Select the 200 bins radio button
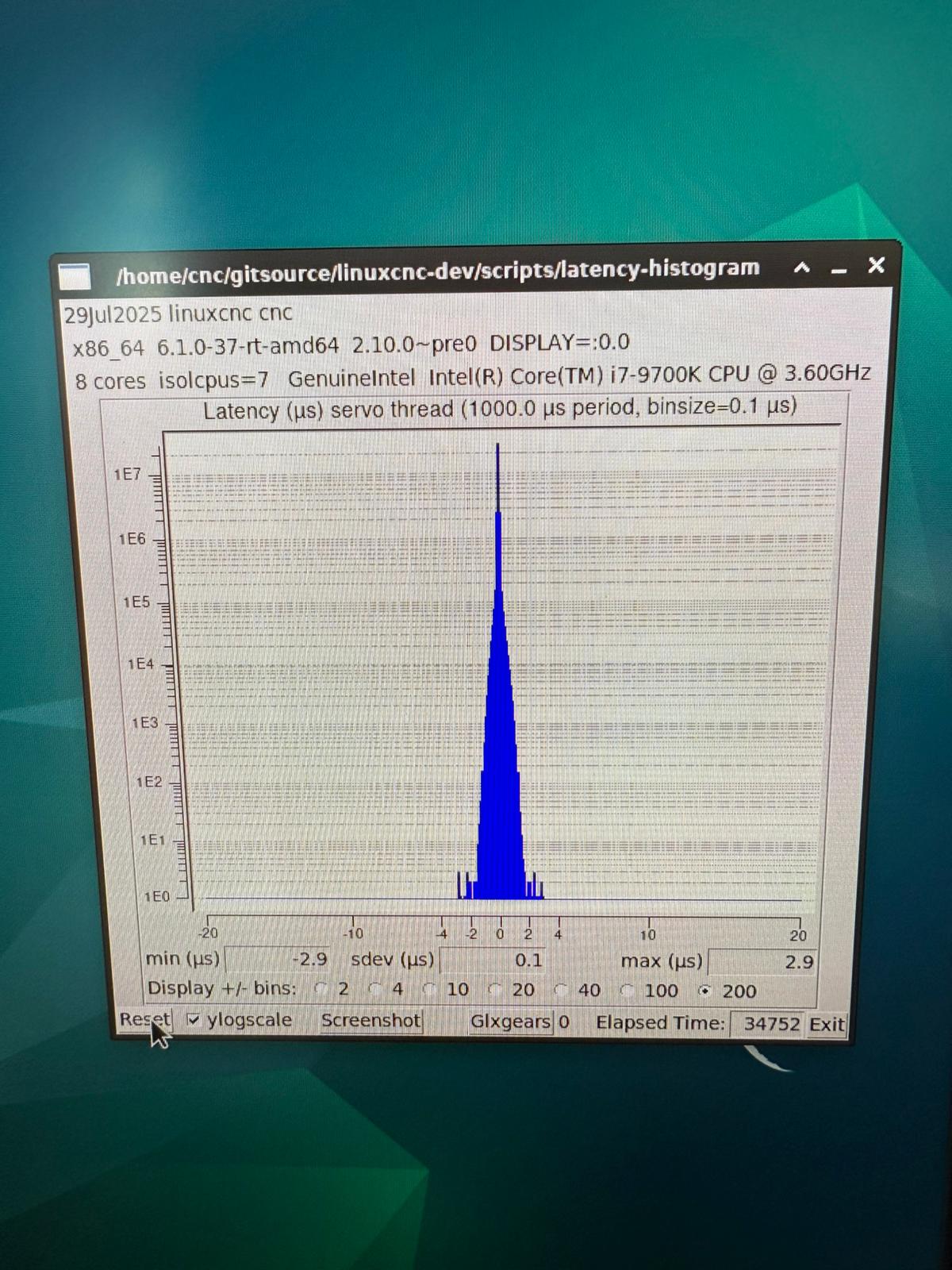 click(703, 991)
